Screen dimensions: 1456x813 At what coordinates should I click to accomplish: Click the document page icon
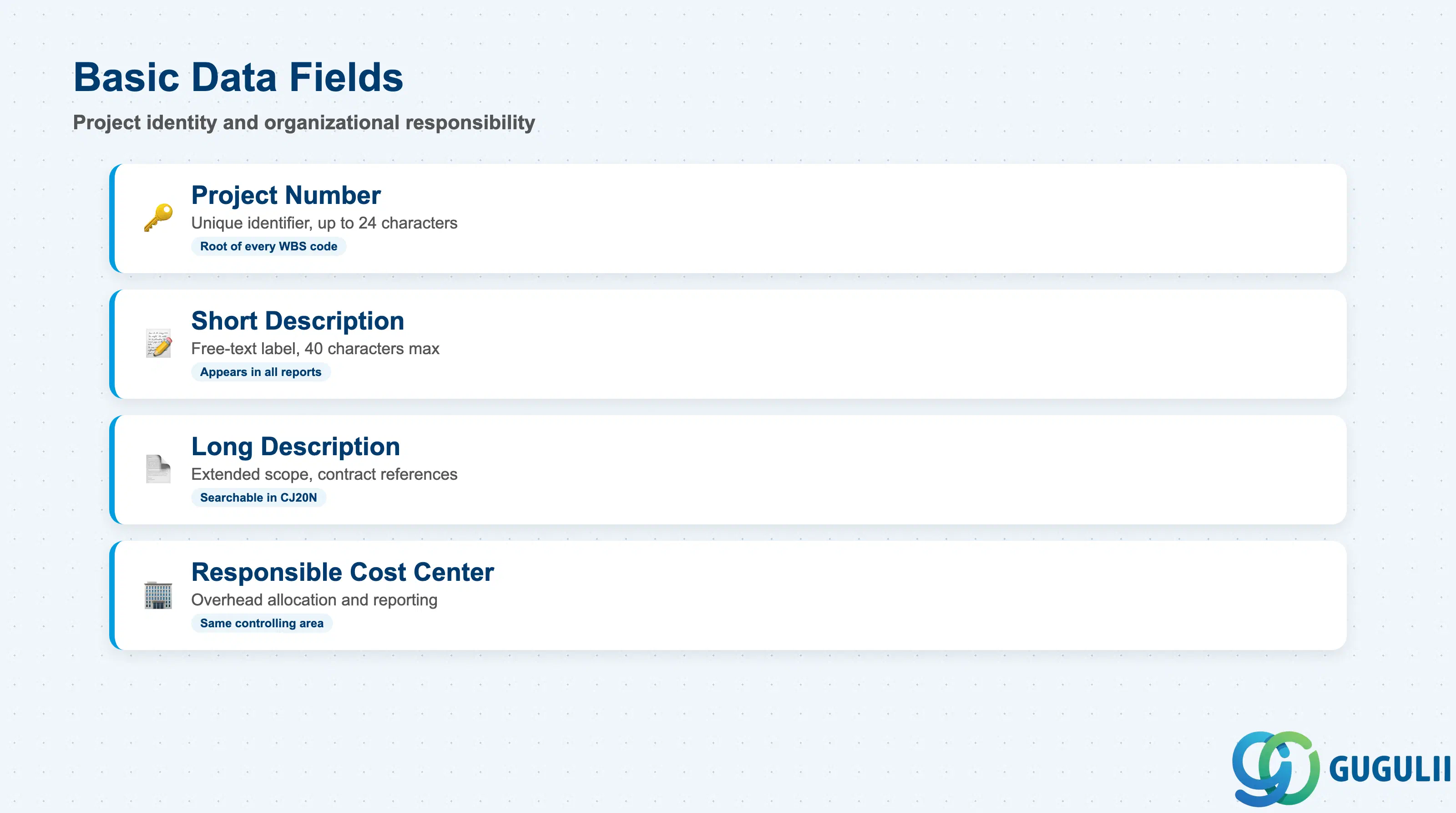pos(158,469)
